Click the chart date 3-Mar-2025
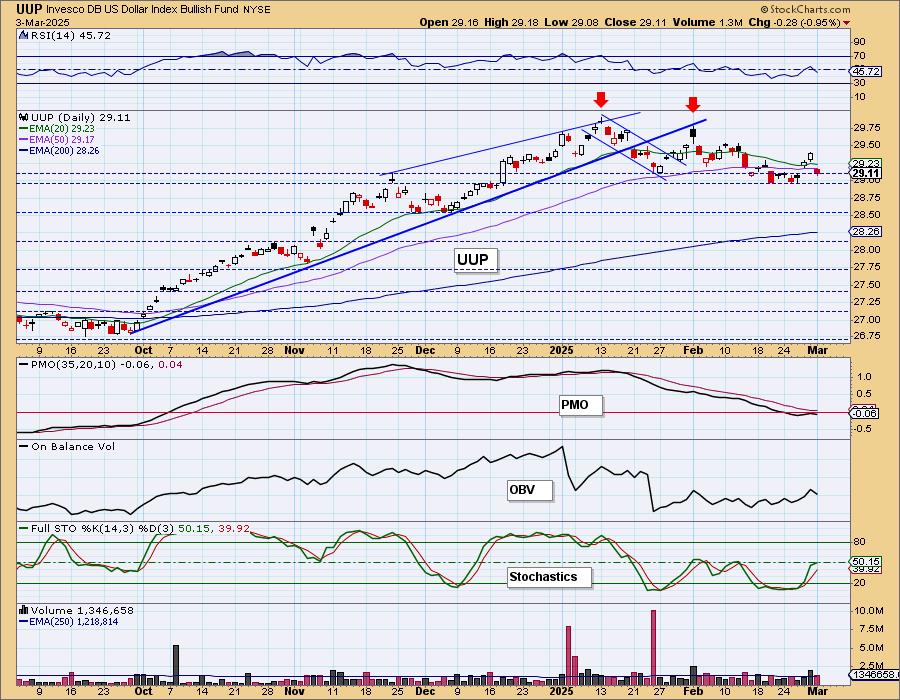The width and height of the screenshot is (900, 700). coord(42,23)
